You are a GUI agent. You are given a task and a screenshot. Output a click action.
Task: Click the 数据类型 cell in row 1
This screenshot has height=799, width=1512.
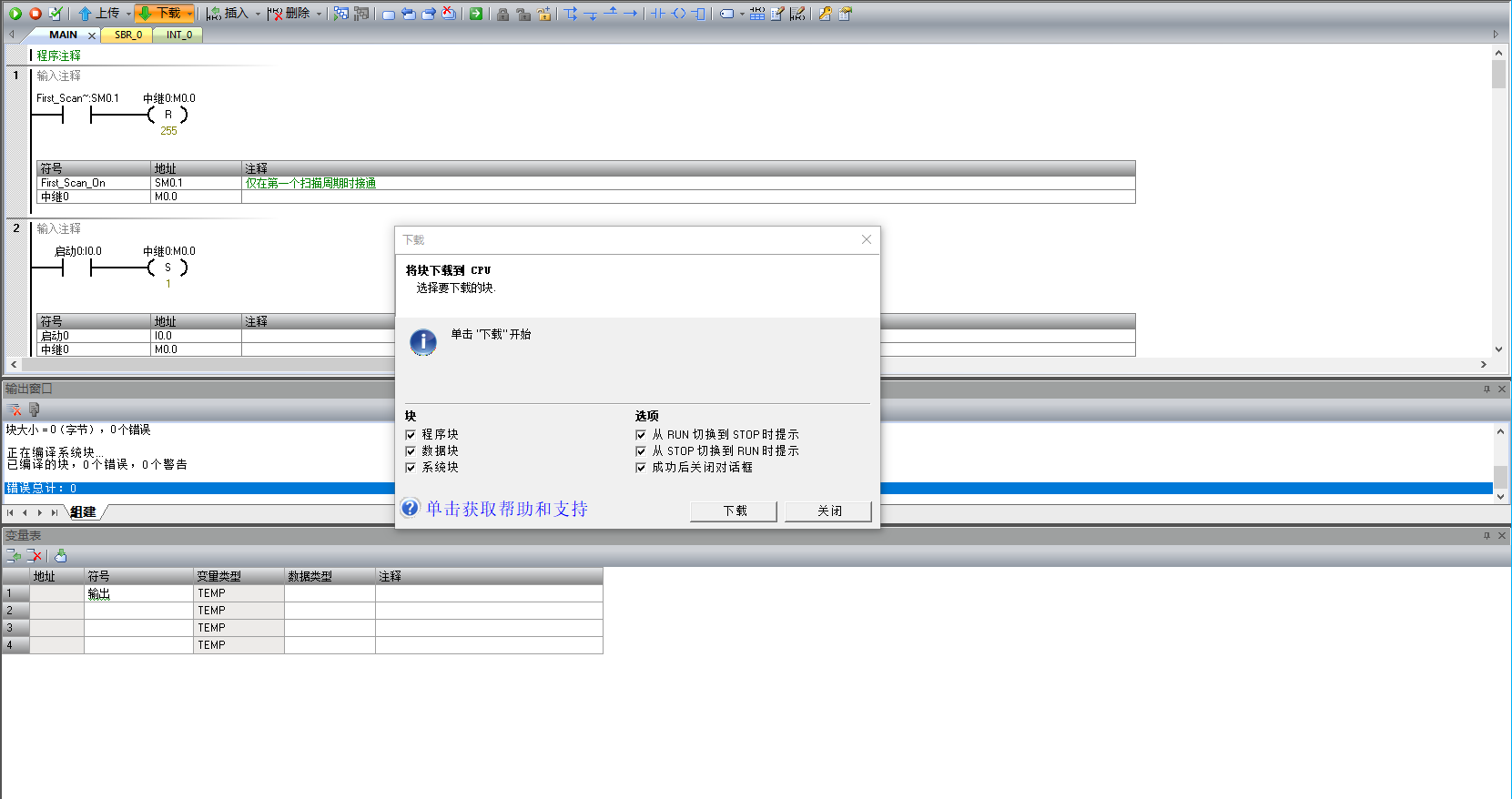point(330,593)
